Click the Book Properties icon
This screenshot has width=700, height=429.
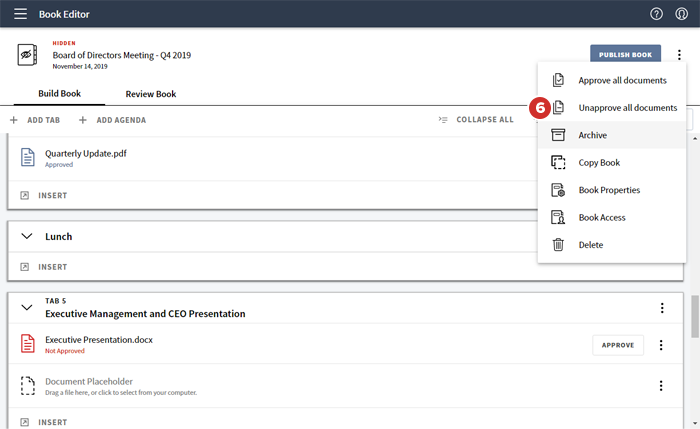tap(559, 190)
